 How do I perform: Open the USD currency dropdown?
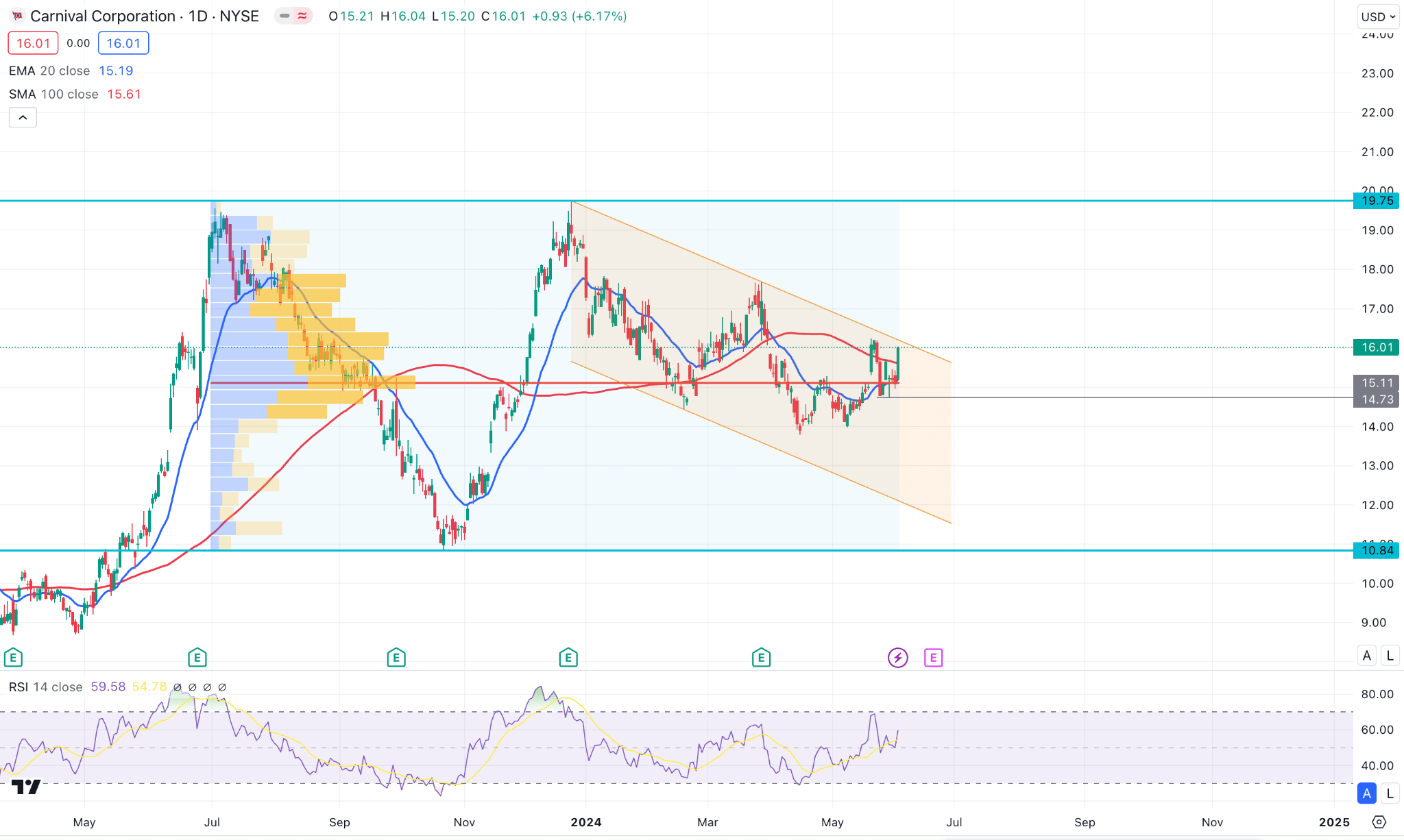click(x=1378, y=16)
